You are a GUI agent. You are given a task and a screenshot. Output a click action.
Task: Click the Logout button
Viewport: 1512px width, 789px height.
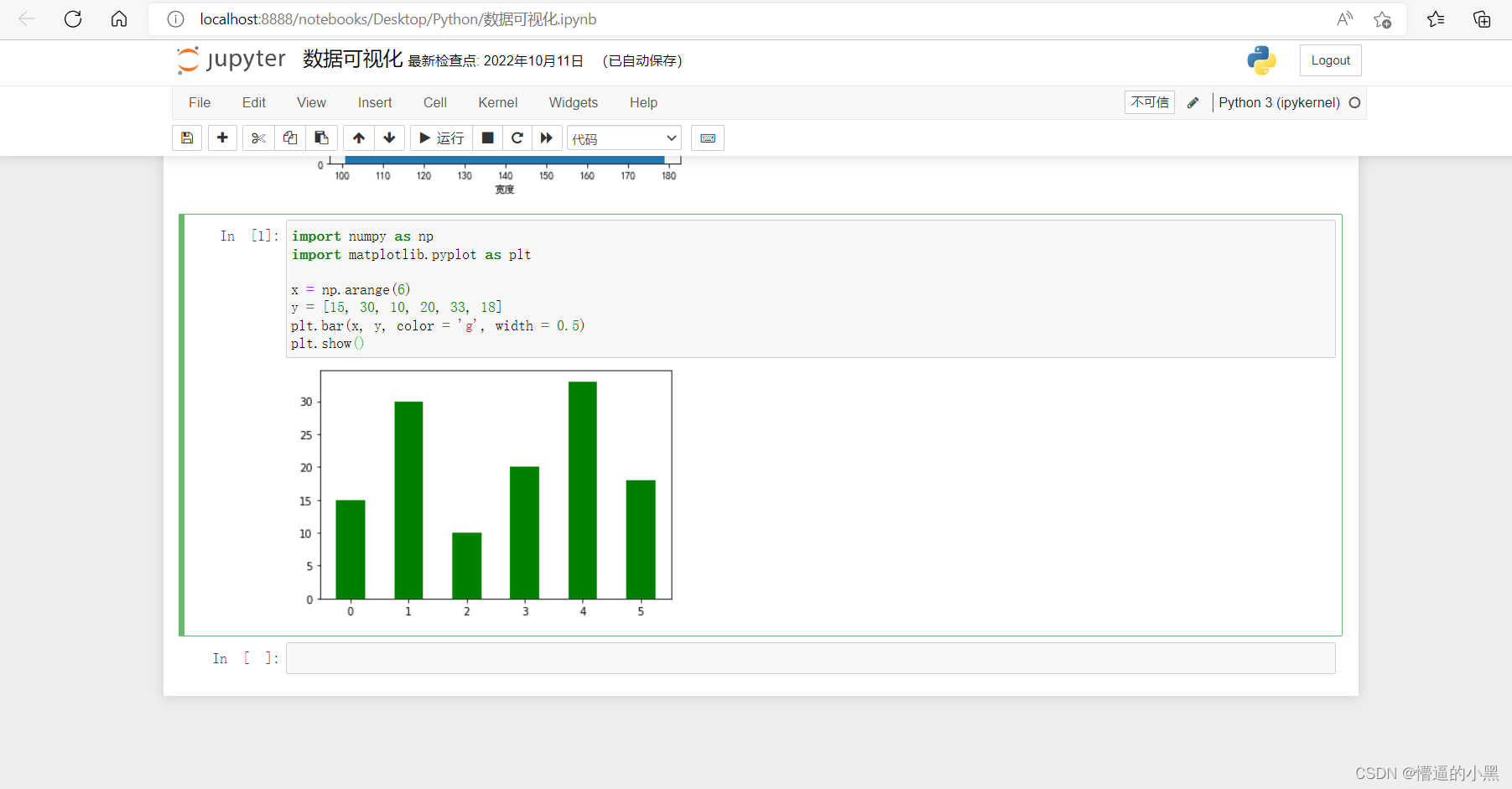click(1330, 60)
